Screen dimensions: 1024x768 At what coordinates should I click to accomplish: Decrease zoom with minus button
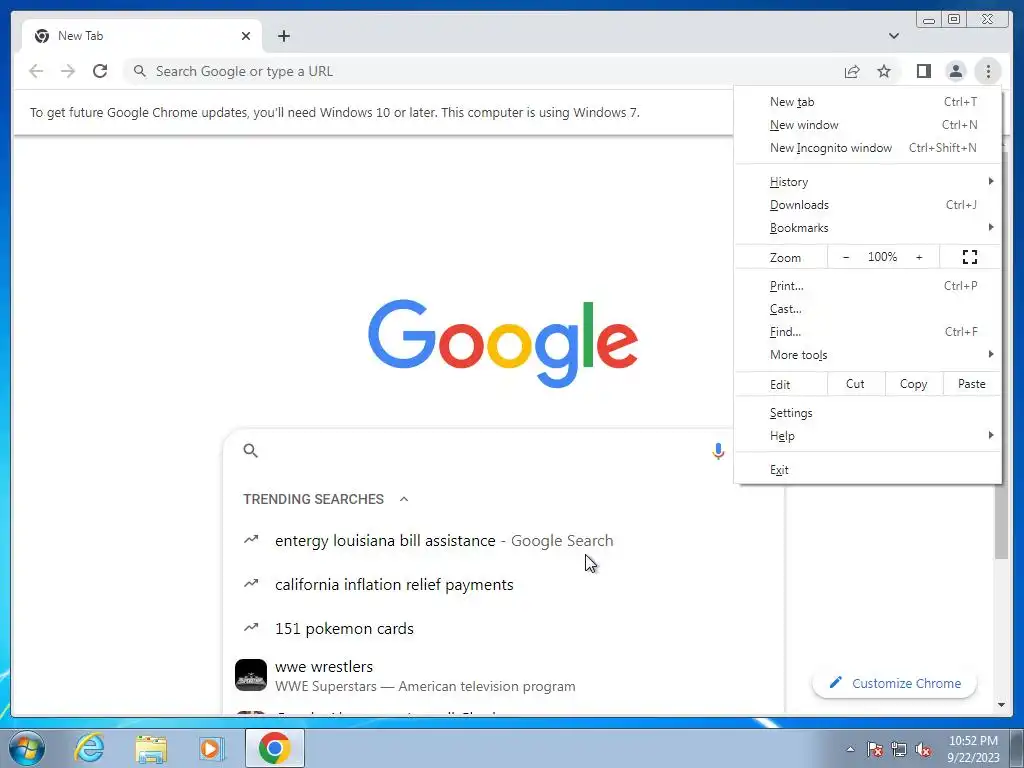click(x=846, y=257)
